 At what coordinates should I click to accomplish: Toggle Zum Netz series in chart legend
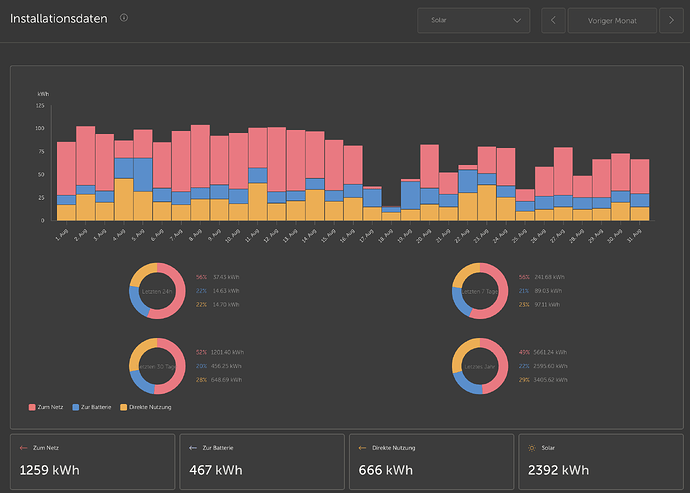[46, 407]
